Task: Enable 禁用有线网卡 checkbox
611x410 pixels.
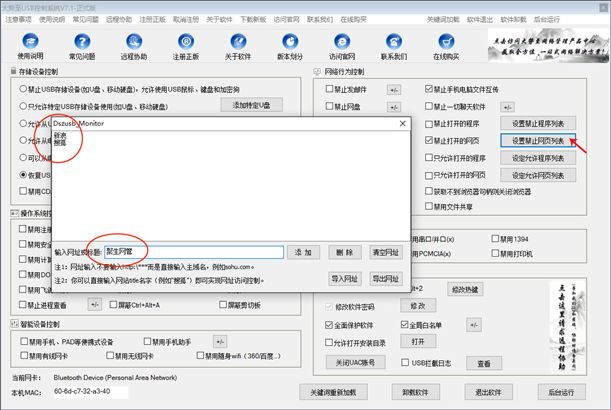Action: click(24, 355)
